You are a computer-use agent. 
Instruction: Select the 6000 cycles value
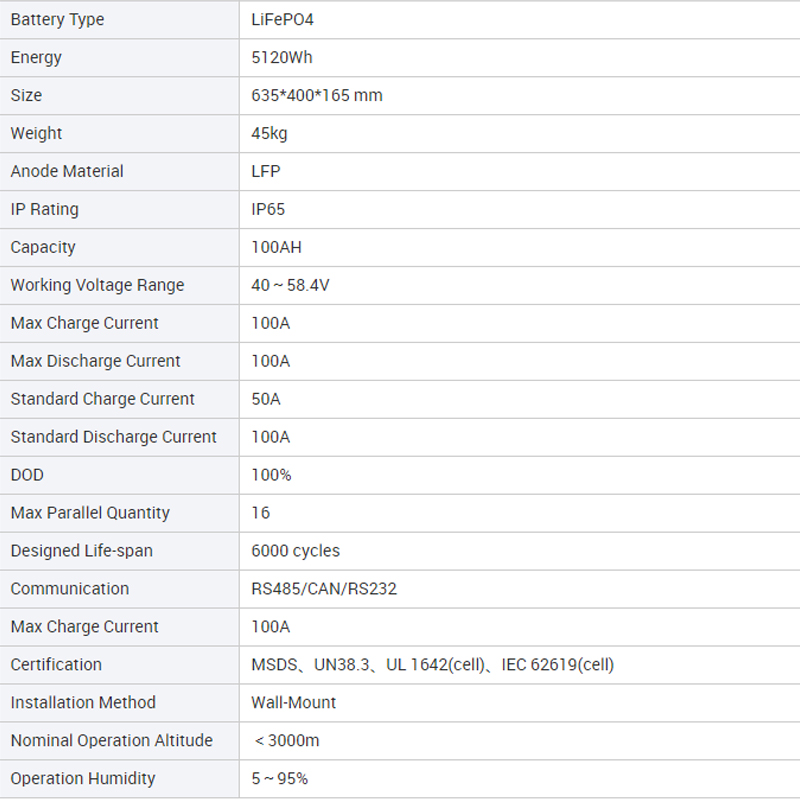click(x=295, y=551)
